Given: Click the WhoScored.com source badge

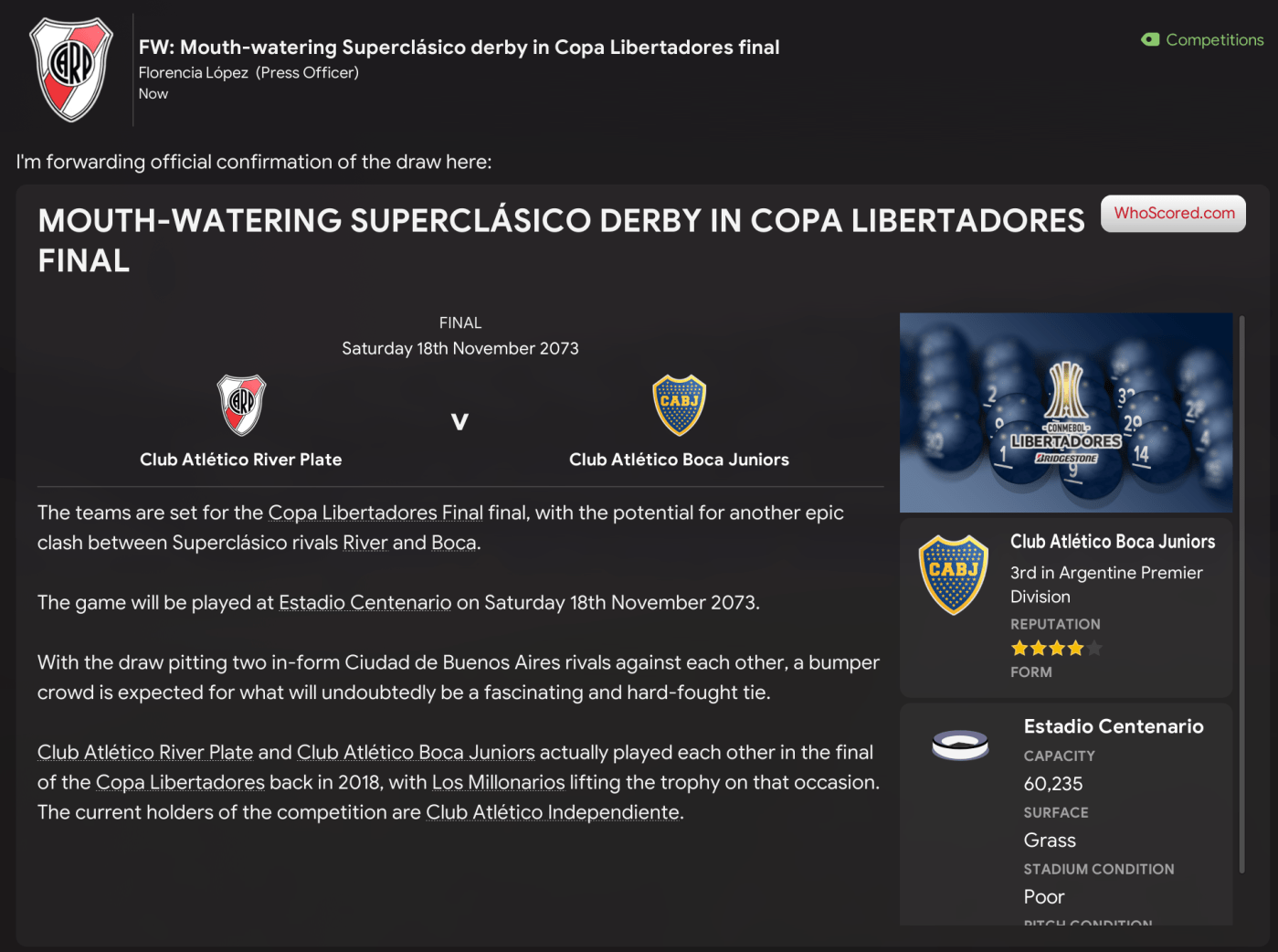Looking at the screenshot, I should 1173,214.
